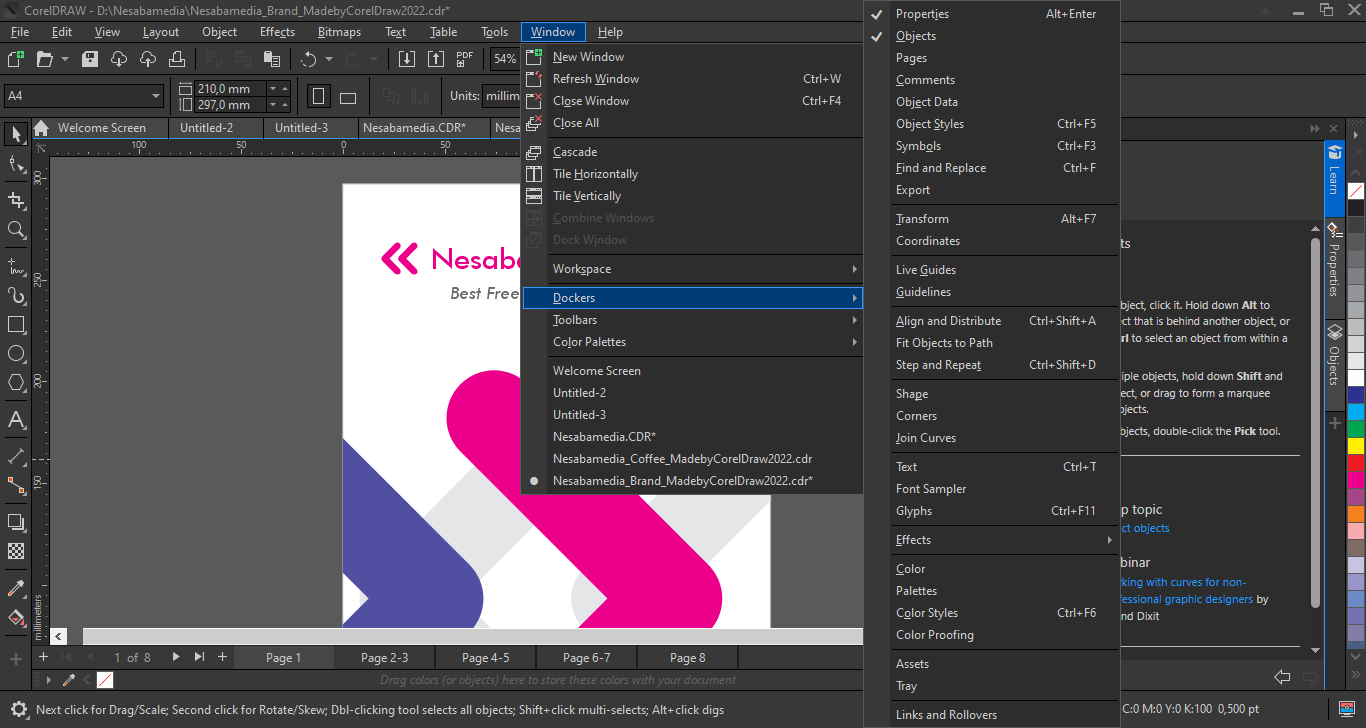Open Nesabamedia_Coffee_MadebyCorelDraw2022.cdr document window
The width and height of the screenshot is (1366, 728).
click(682, 459)
